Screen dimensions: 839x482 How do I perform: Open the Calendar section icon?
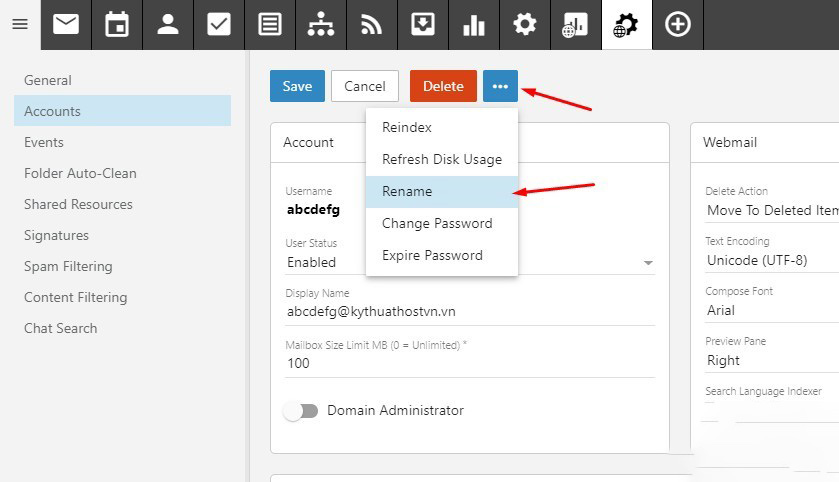(117, 24)
